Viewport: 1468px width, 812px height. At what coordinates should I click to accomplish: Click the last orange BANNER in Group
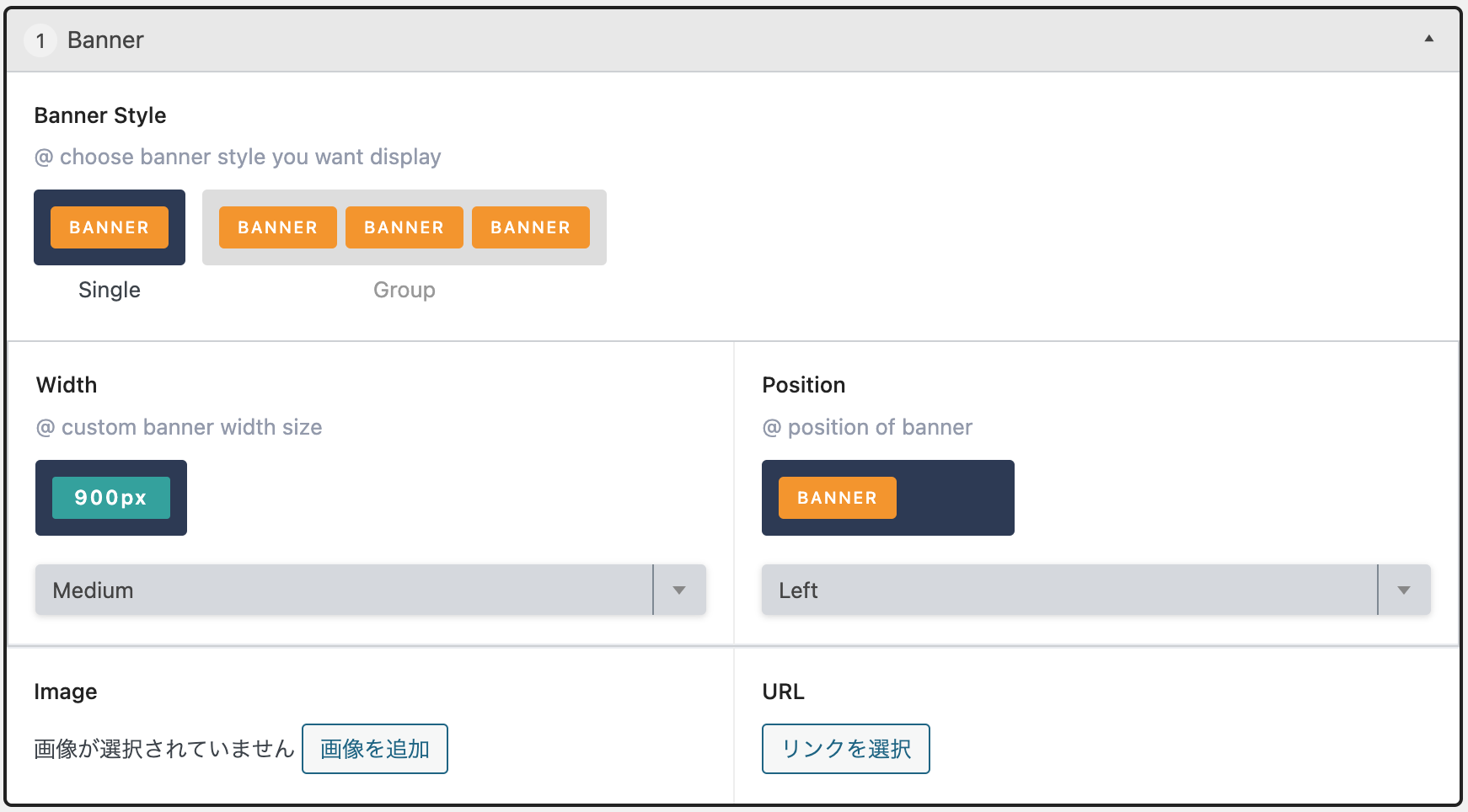tap(531, 227)
